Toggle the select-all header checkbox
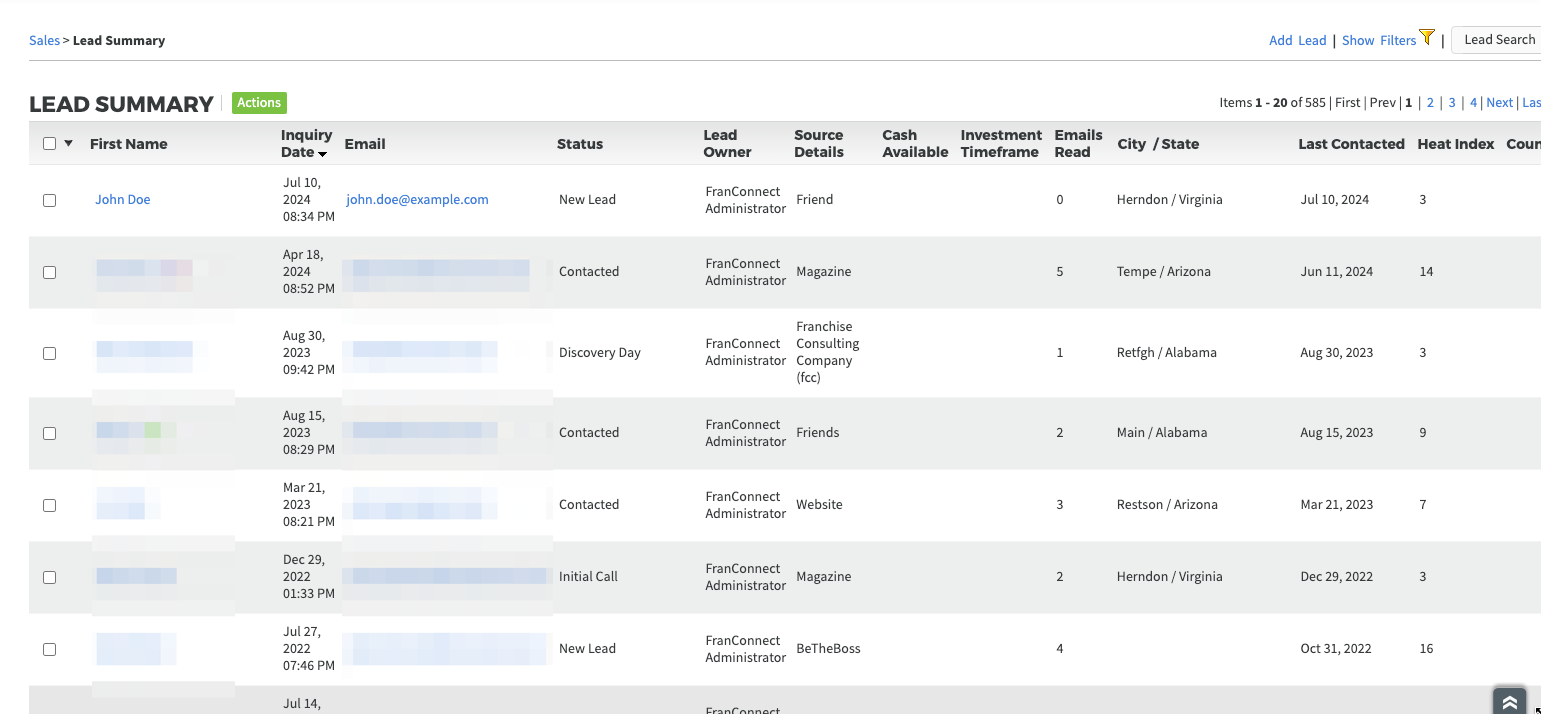The height and width of the screenshot is (714, 1541). click(x=49, y=144)
